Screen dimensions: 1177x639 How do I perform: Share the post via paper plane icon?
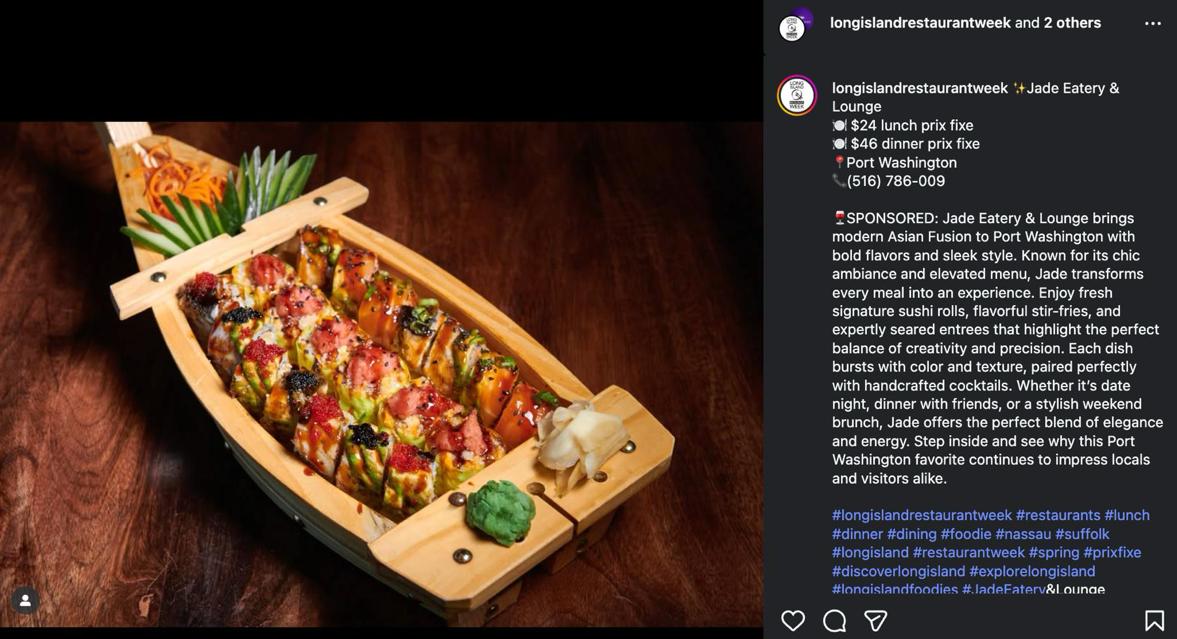click(876, 621)
